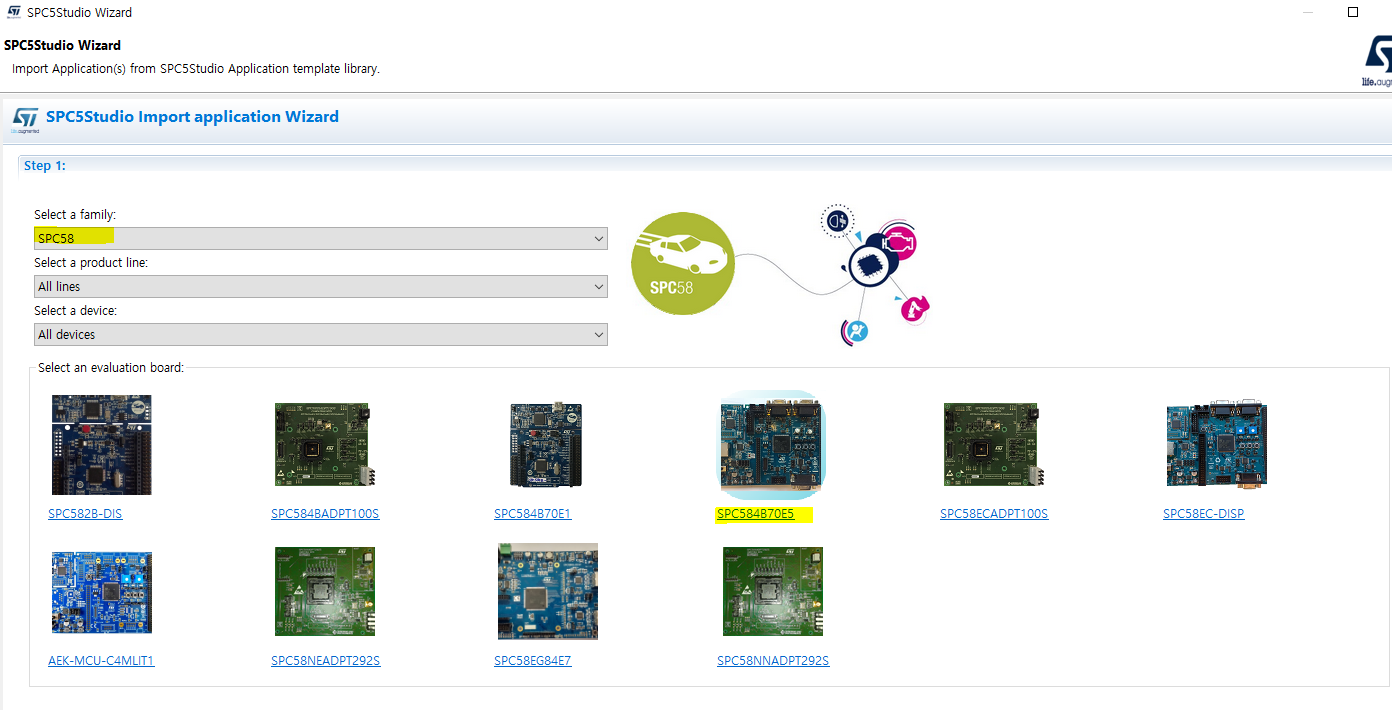The width and height of the screenshot is (1392, 710).
Task: Click the green SPC58 car logo
Action: (683, 264)
